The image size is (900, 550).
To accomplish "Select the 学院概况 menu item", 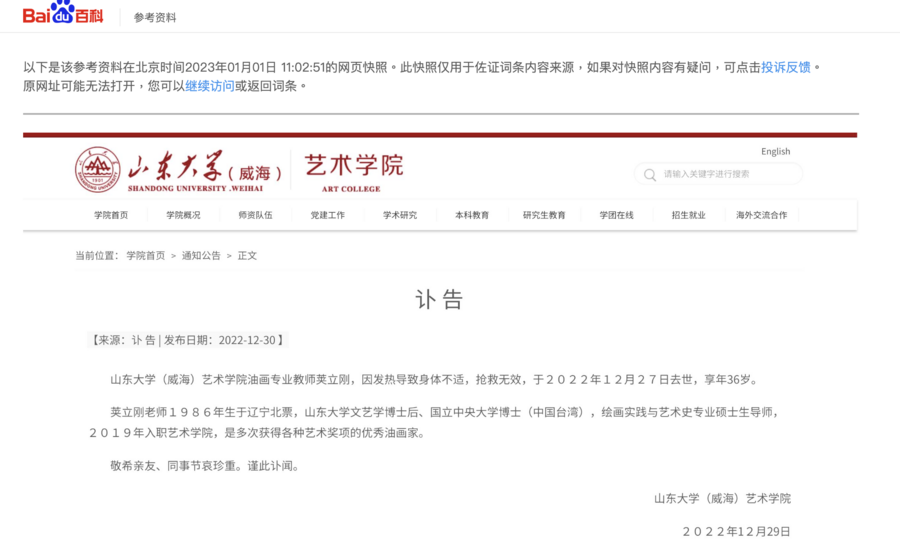I will tap(183, 215).
